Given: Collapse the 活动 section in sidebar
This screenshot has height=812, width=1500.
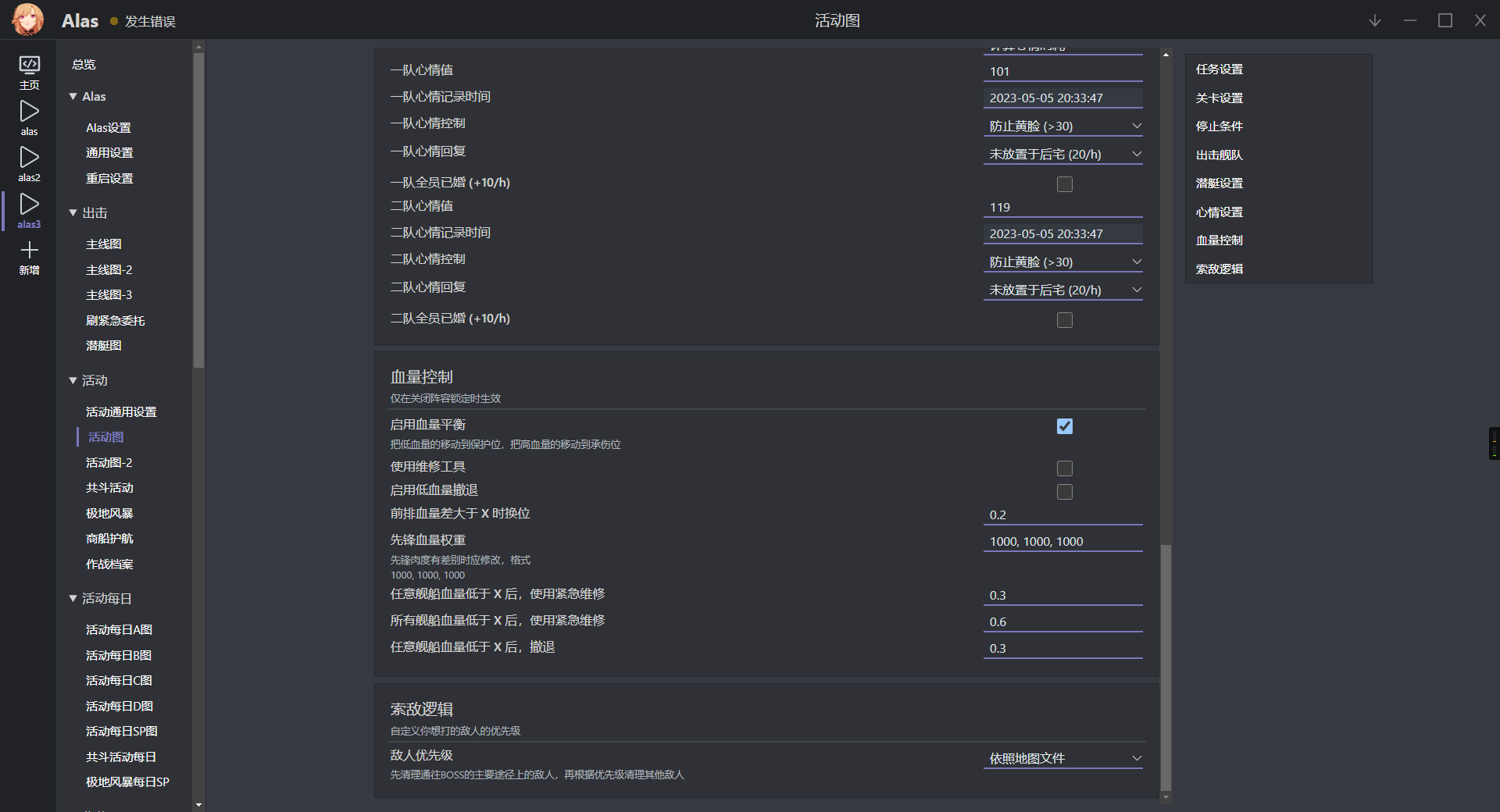Looking at the screenshot, I should 73,380.
